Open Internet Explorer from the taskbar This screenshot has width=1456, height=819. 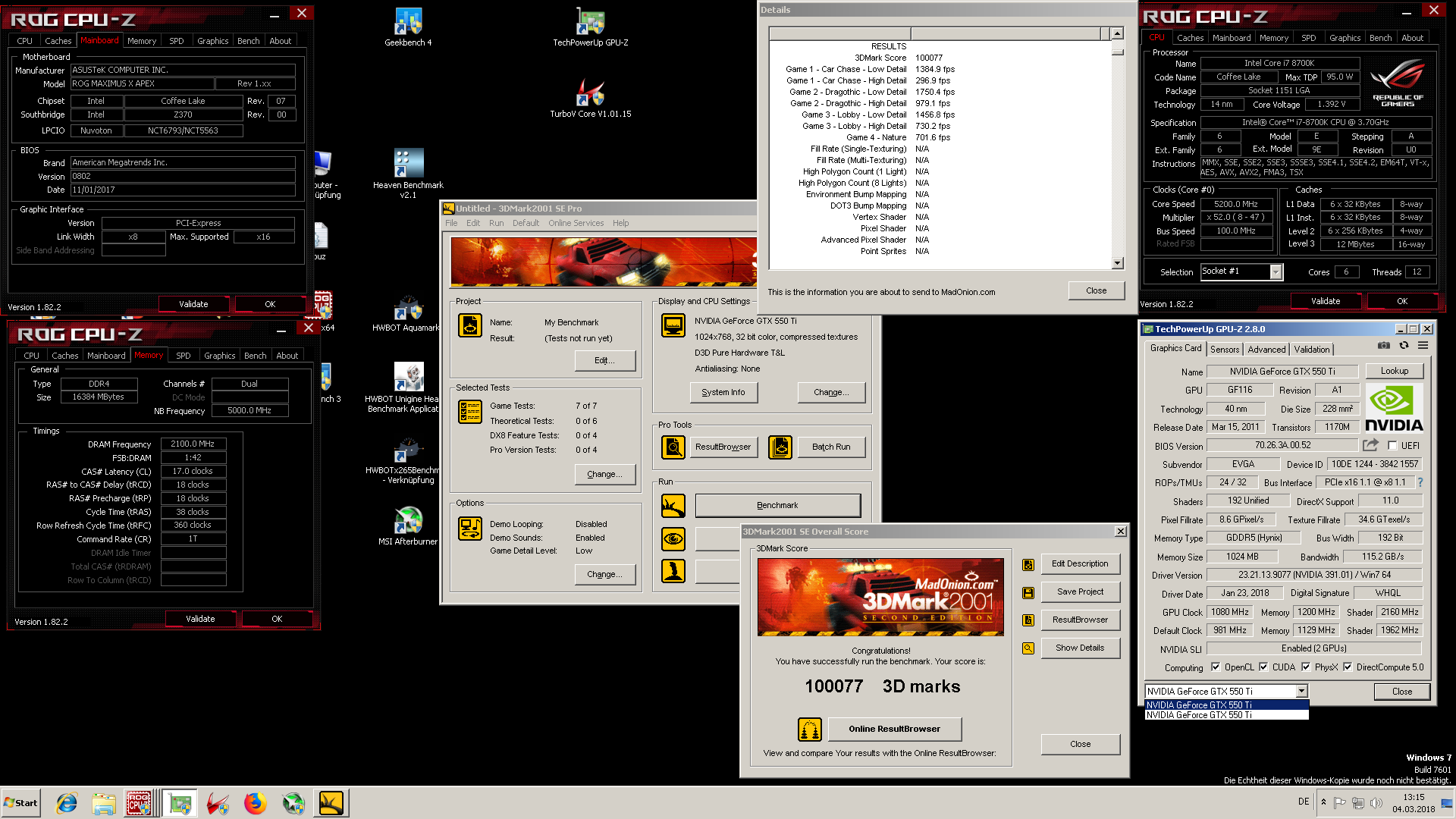click(67, 803)
